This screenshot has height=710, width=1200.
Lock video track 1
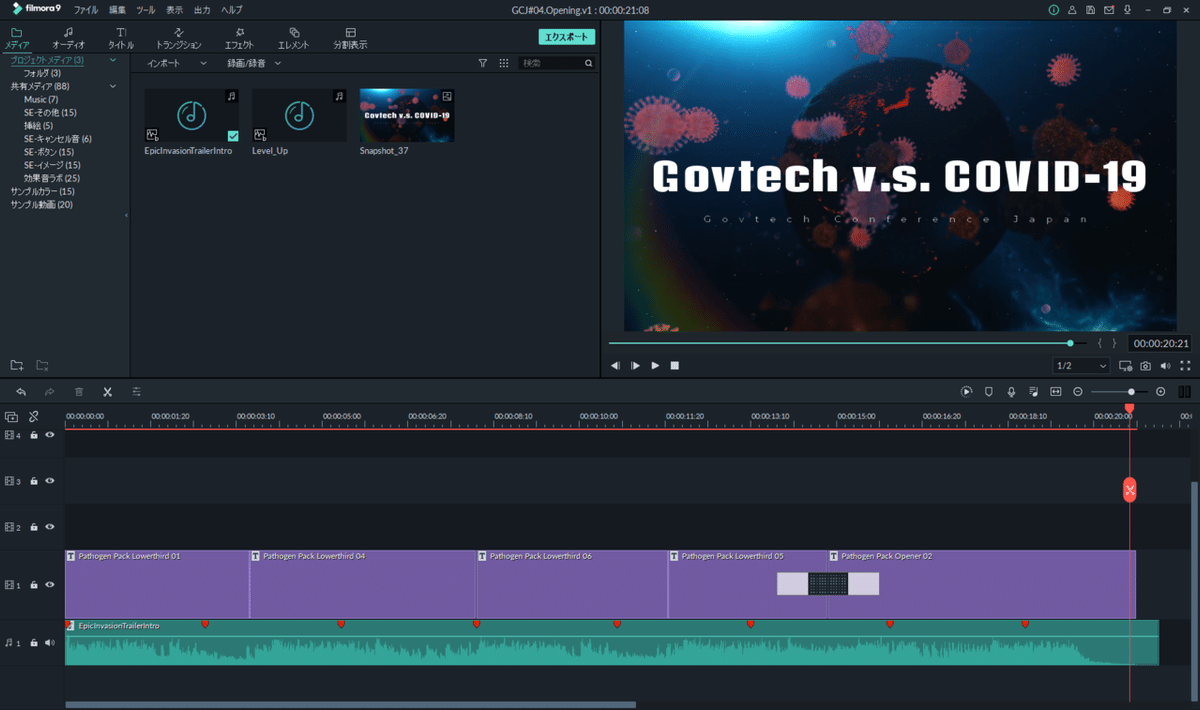pyautogui.click(x=34, y=584)
